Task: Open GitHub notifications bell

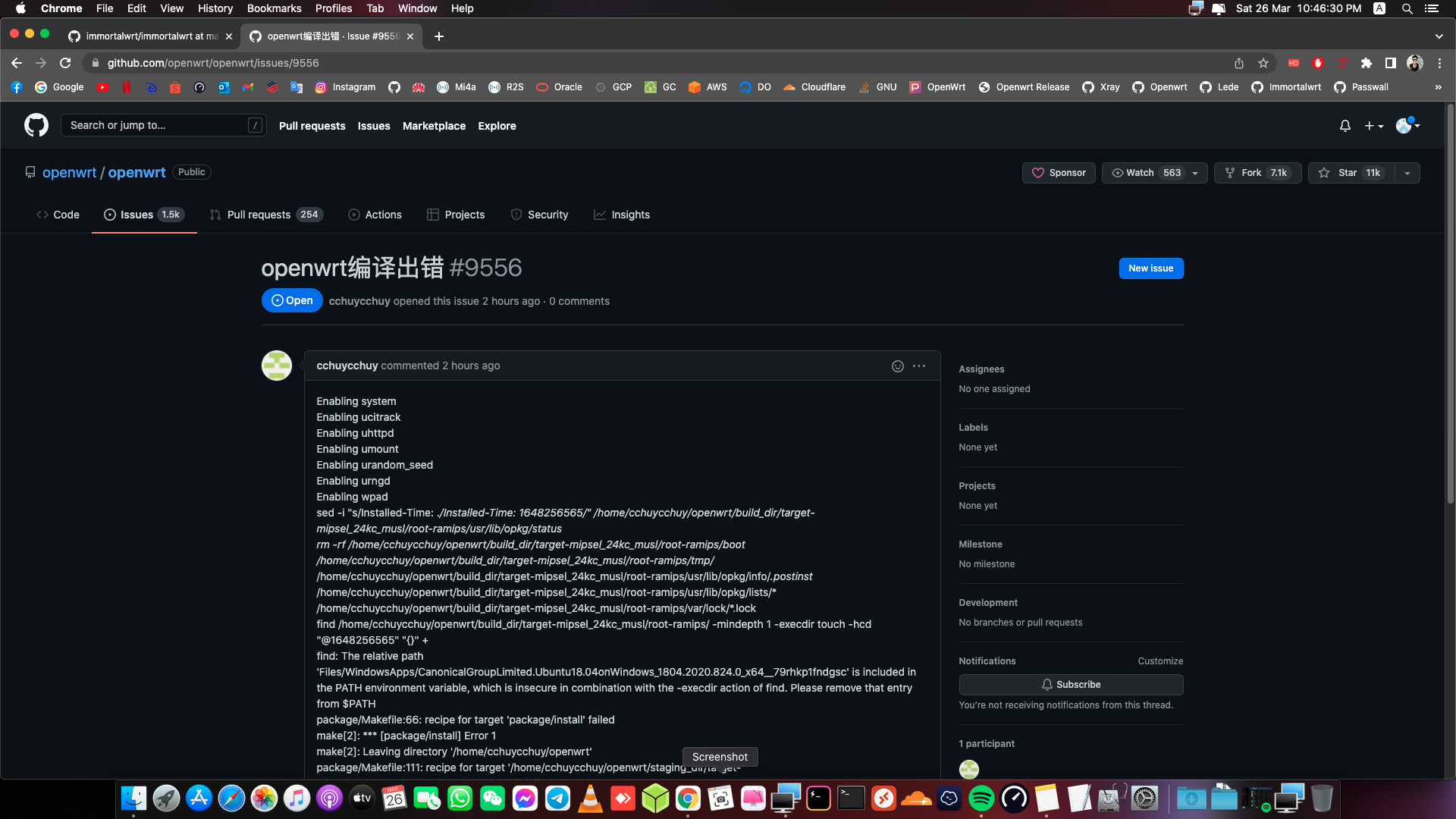Action: (1345, 126)
